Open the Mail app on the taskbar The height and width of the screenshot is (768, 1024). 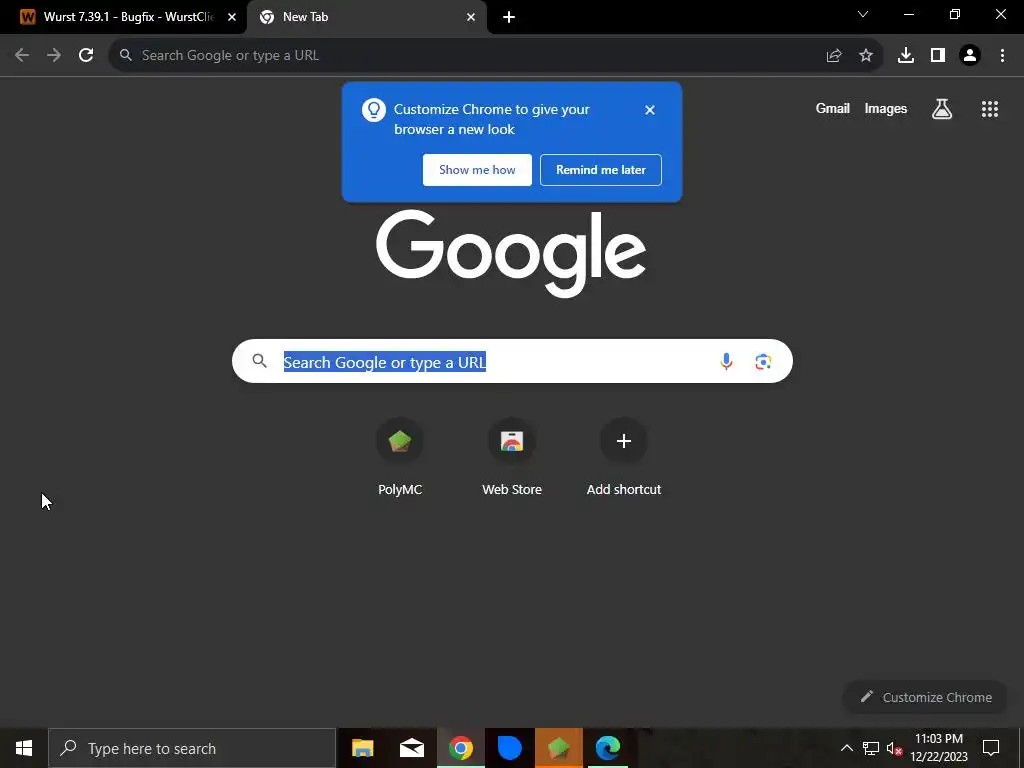(411, 748)
